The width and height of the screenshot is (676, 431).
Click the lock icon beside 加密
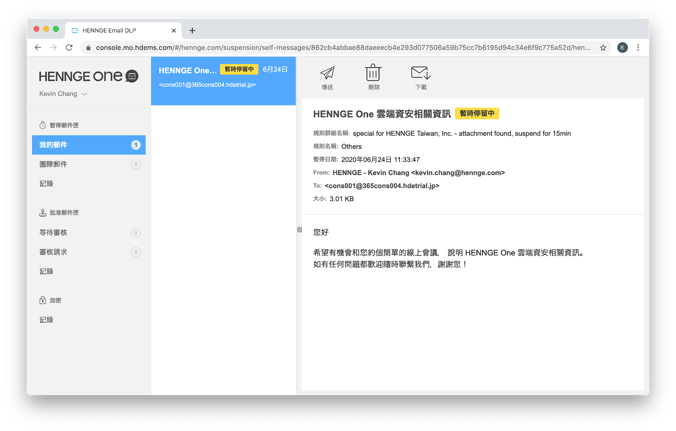click(43, 300)
